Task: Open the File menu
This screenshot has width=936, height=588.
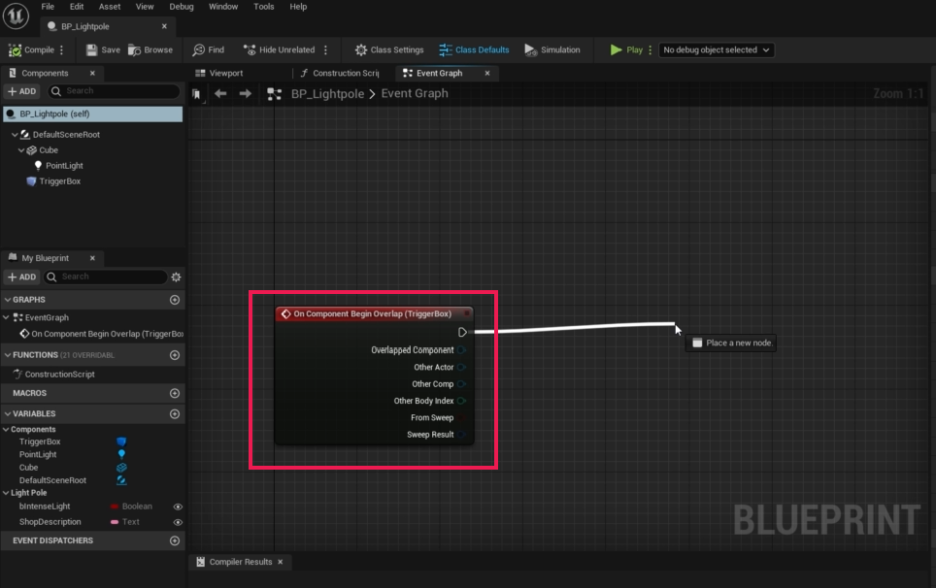Action: coord(48,7)
